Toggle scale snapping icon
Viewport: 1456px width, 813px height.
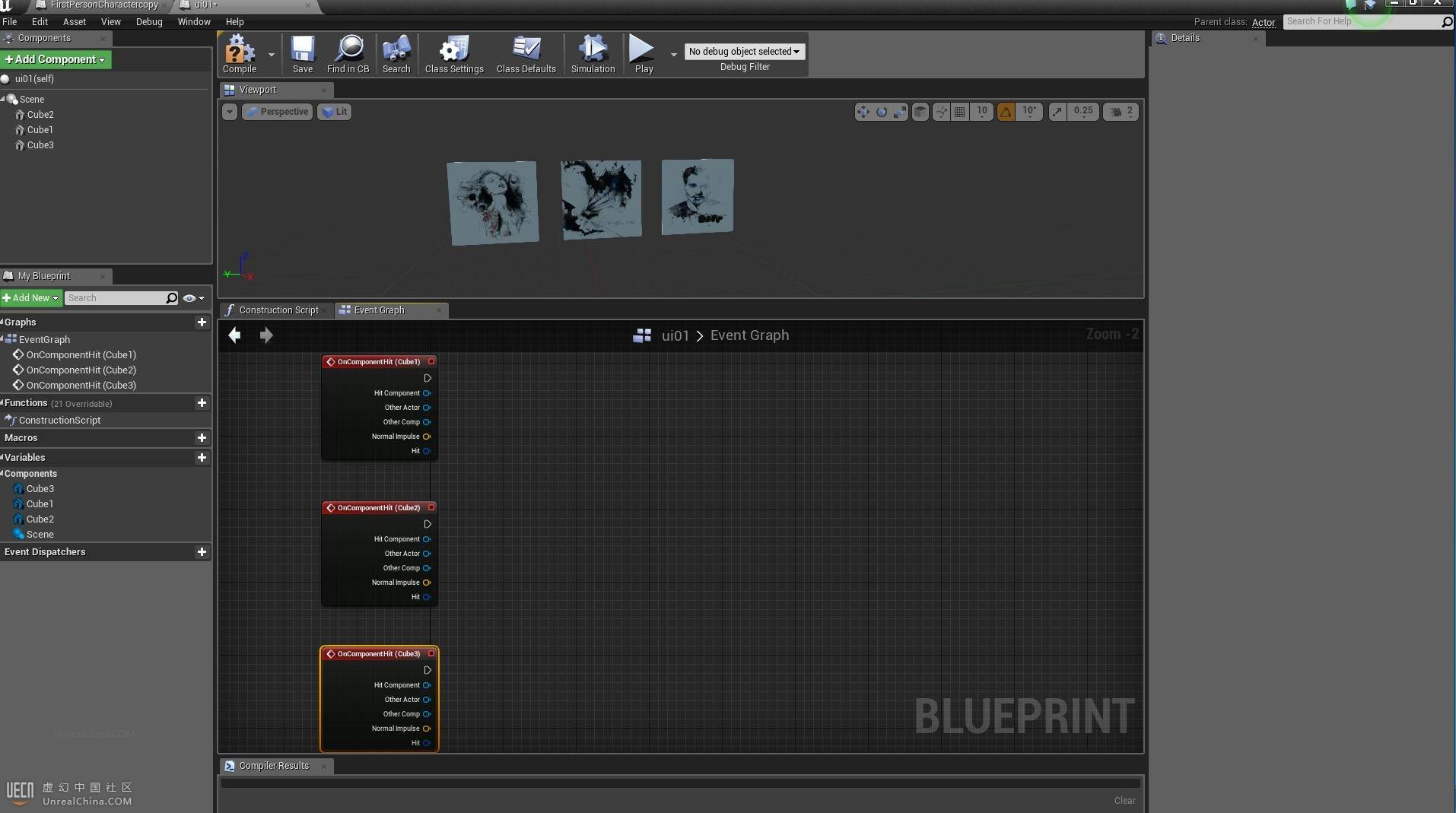point(1057,112)
